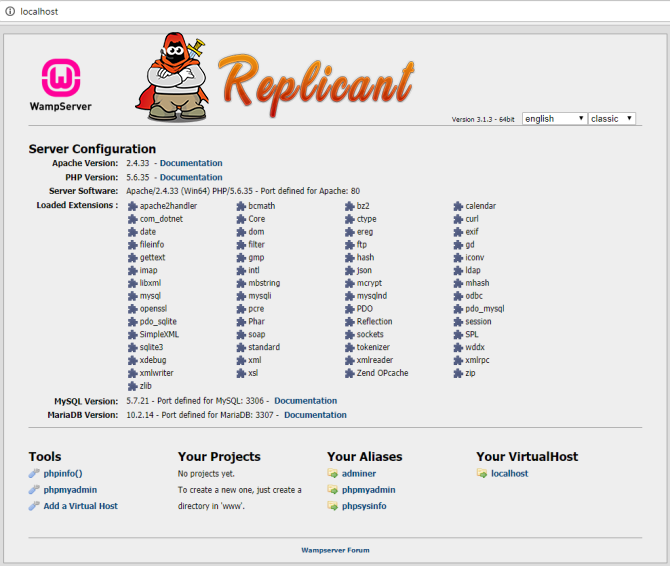Click puzzle icon beside bz2
This screenshot has width=670, height=566.
(x=350, y=206)
